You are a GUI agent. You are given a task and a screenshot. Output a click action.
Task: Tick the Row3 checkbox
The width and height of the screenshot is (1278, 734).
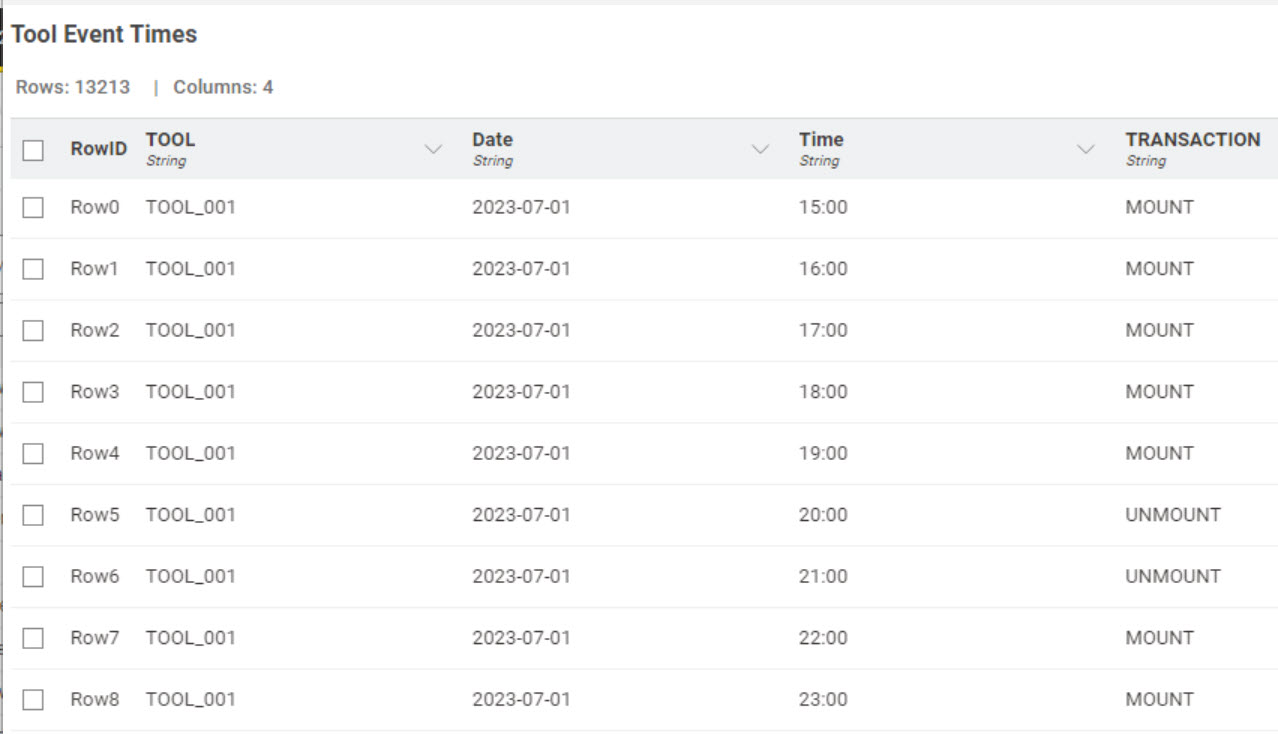(x=33, y=392)
